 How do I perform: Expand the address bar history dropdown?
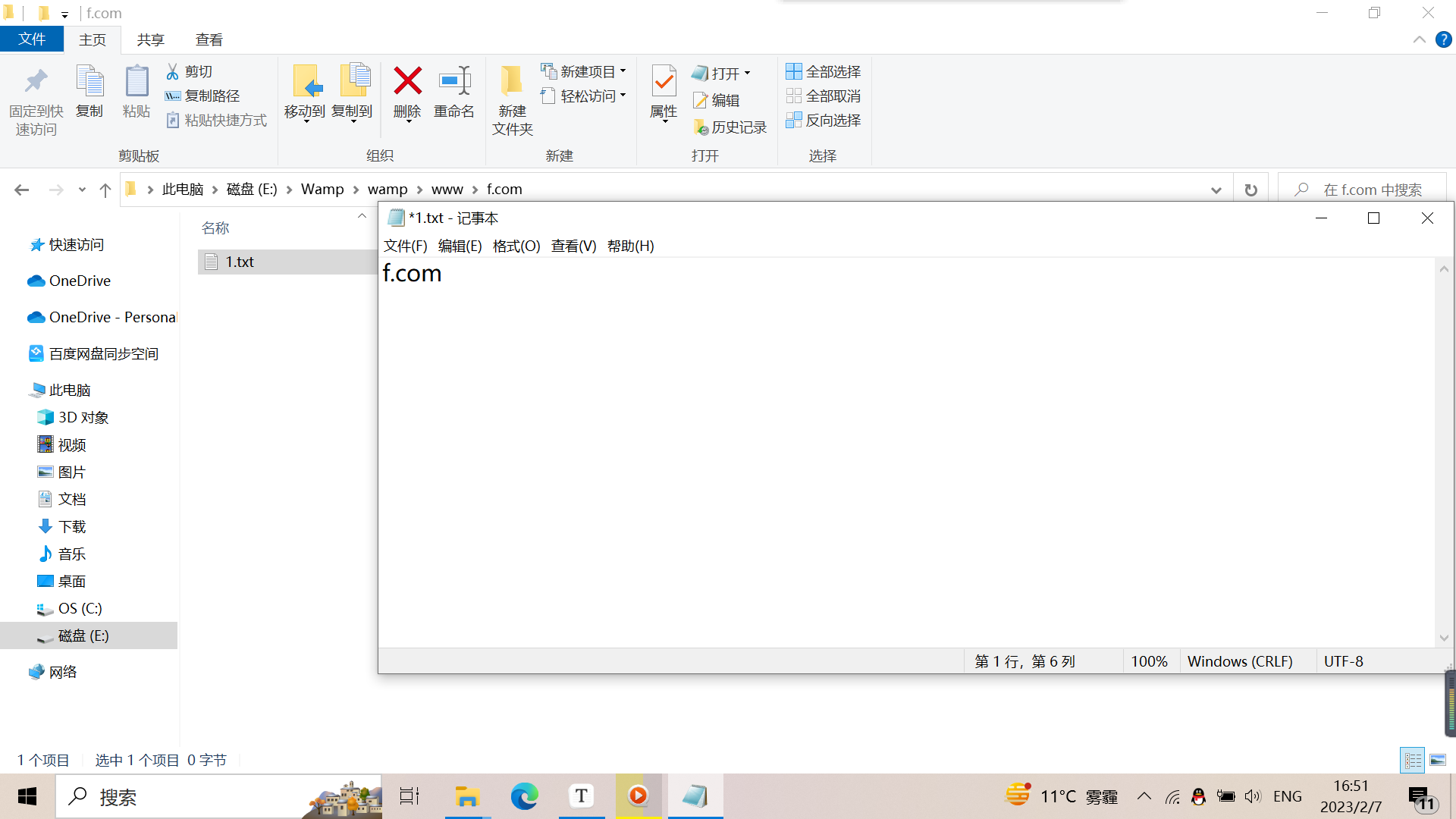coord(1216,190)
